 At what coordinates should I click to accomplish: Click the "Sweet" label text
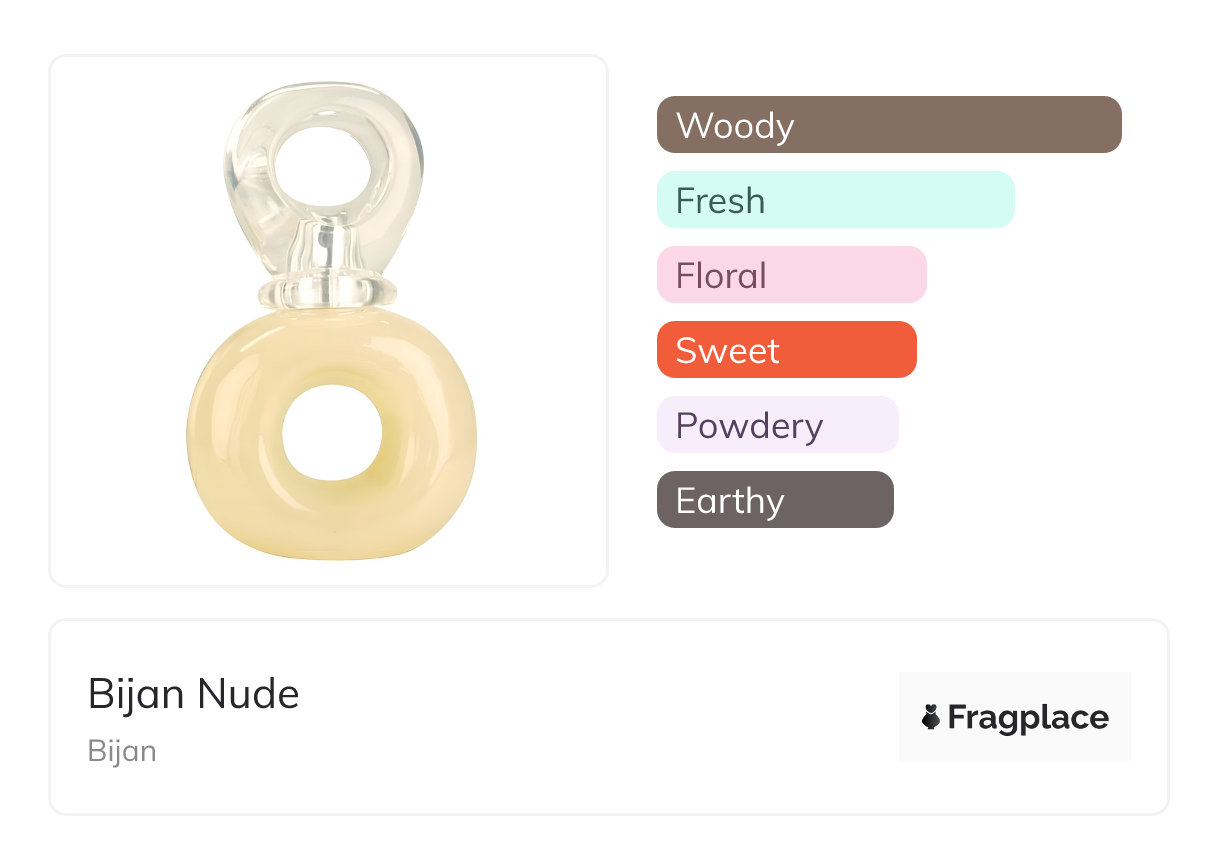click(727, 351)
